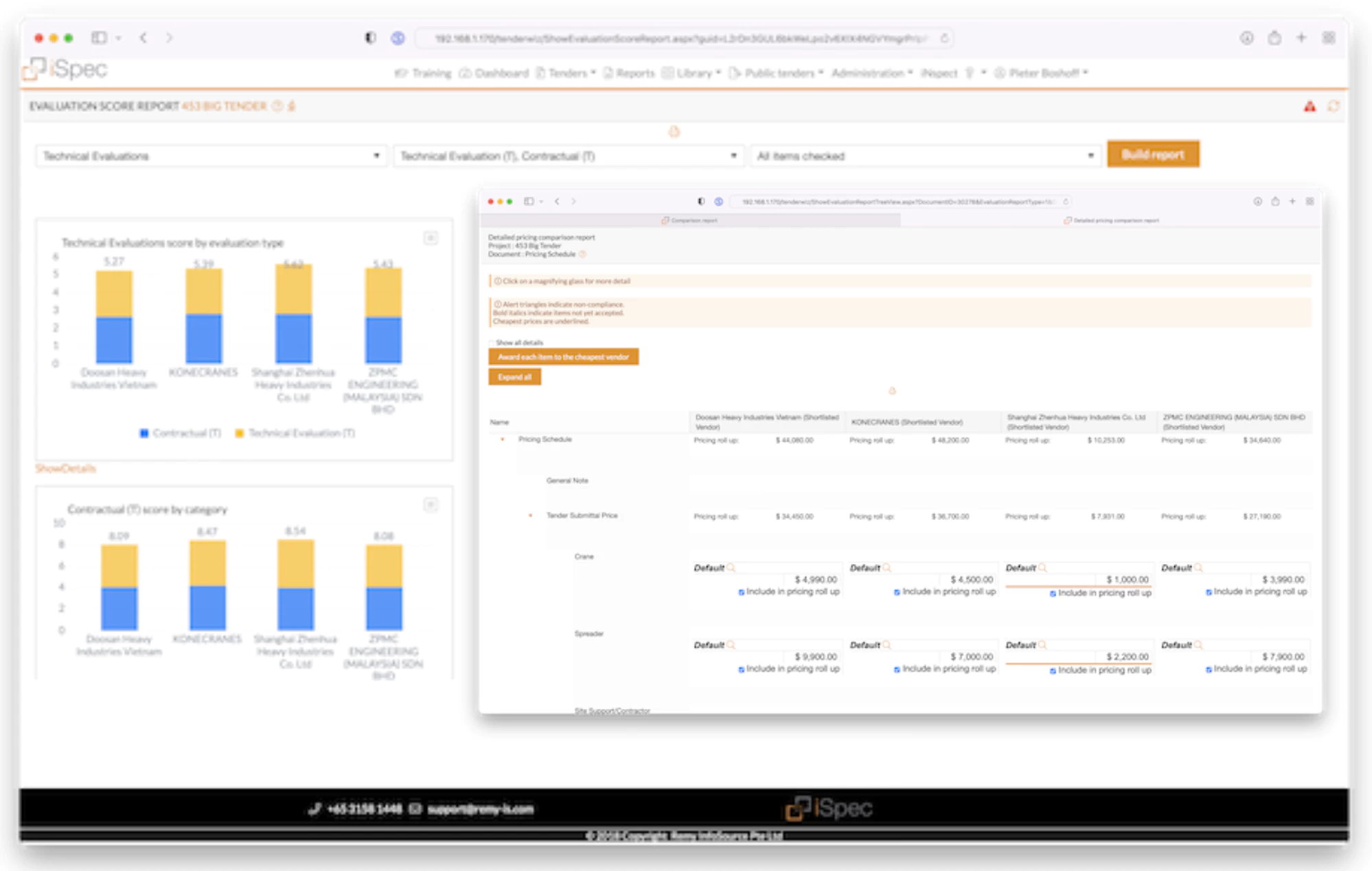1372x871 pixels.
Task: Click the Doosan bar in Technical Evaluations chart
Action: click(114, 316)
